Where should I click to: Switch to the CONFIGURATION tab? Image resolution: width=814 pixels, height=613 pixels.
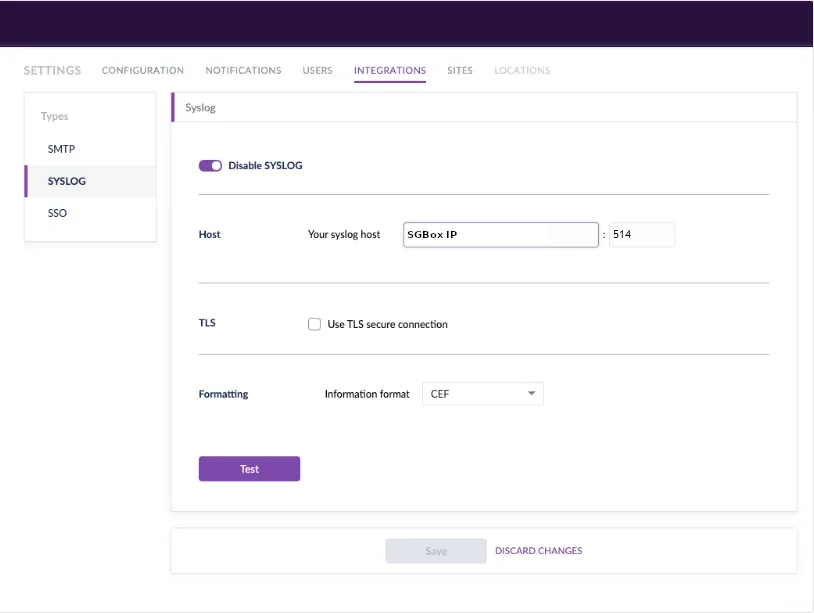(142, 70)
